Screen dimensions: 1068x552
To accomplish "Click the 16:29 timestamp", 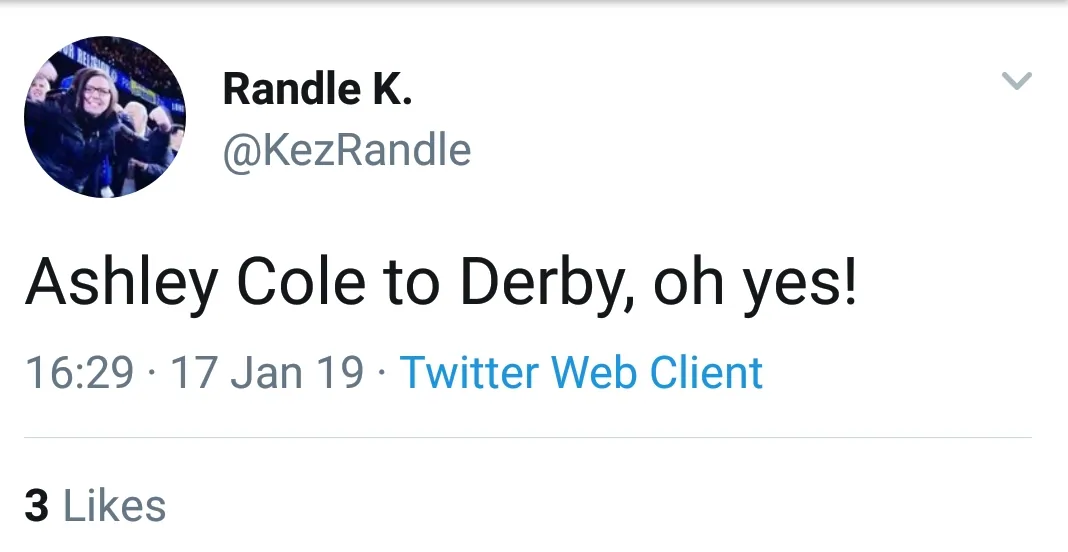I will 79,373.
